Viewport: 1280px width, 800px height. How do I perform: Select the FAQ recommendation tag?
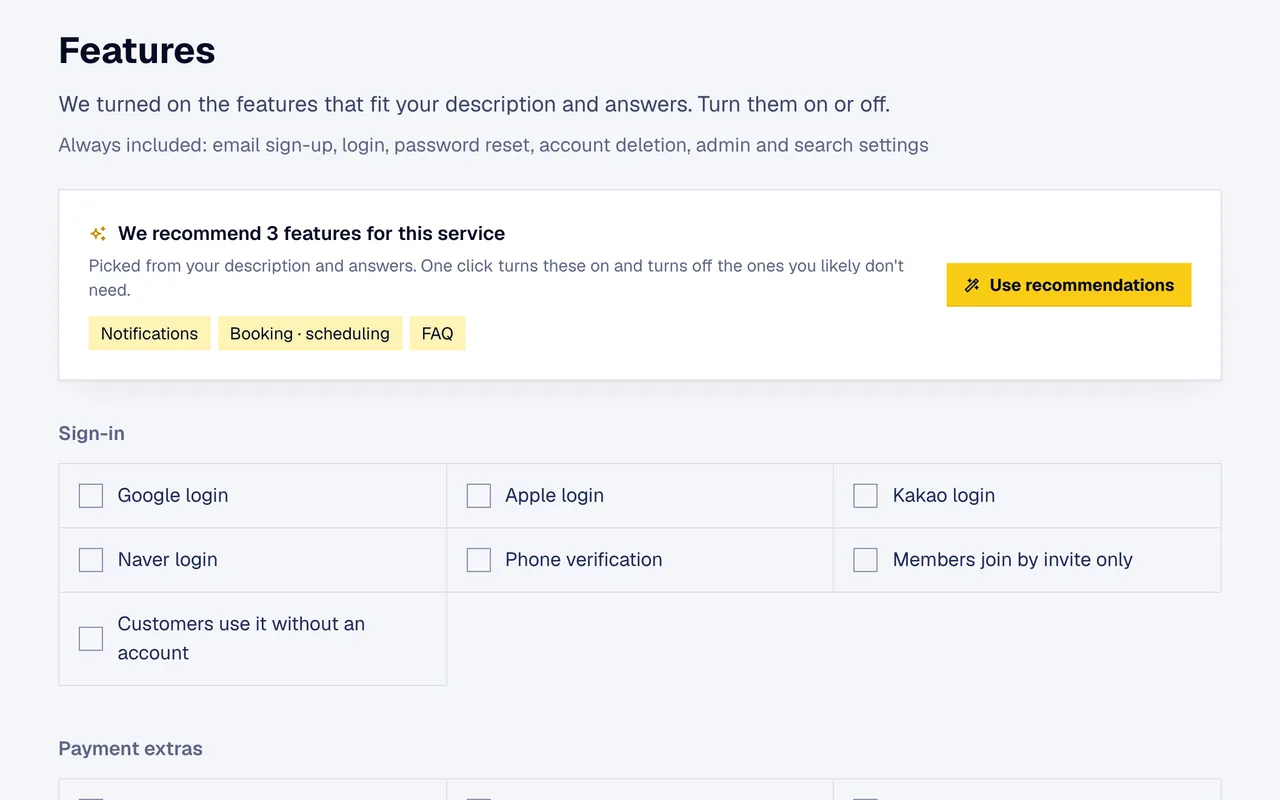click(437, 334)
